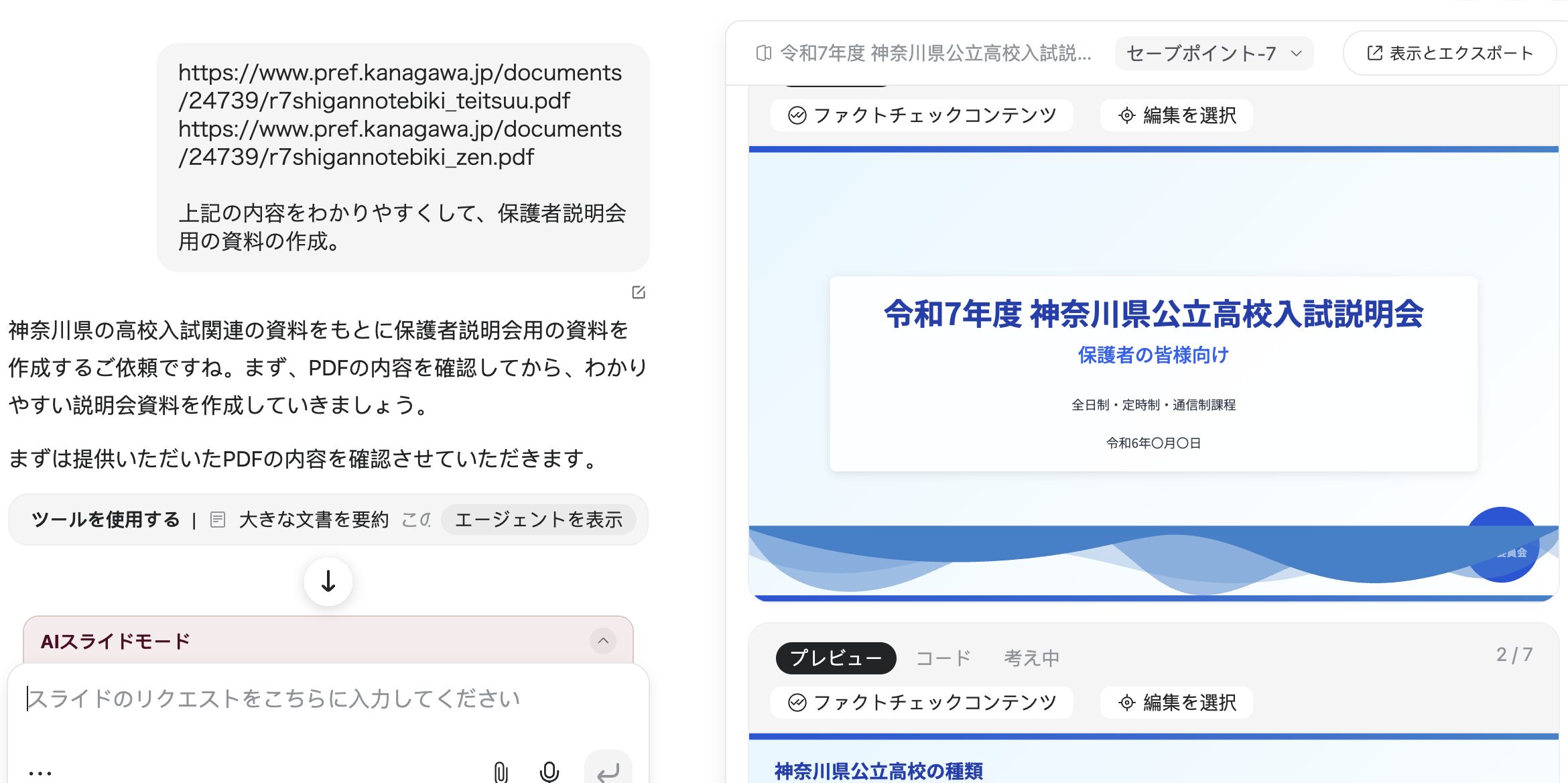Click second slide's 編集を選択 button
The height and width of the screenshot is (783, 1568).
[1177, 703]
